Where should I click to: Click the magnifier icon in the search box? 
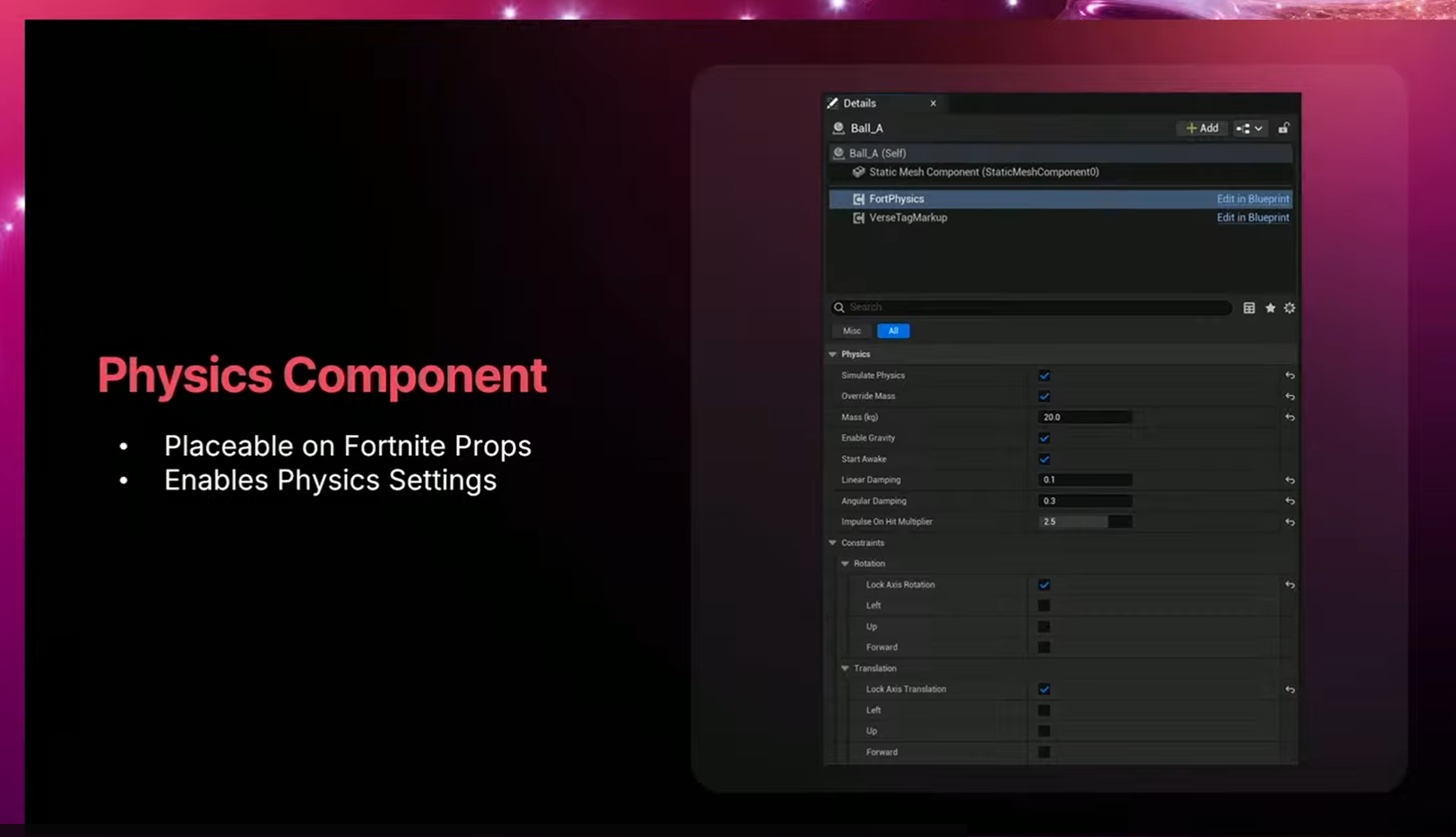(x=839, y=307)
